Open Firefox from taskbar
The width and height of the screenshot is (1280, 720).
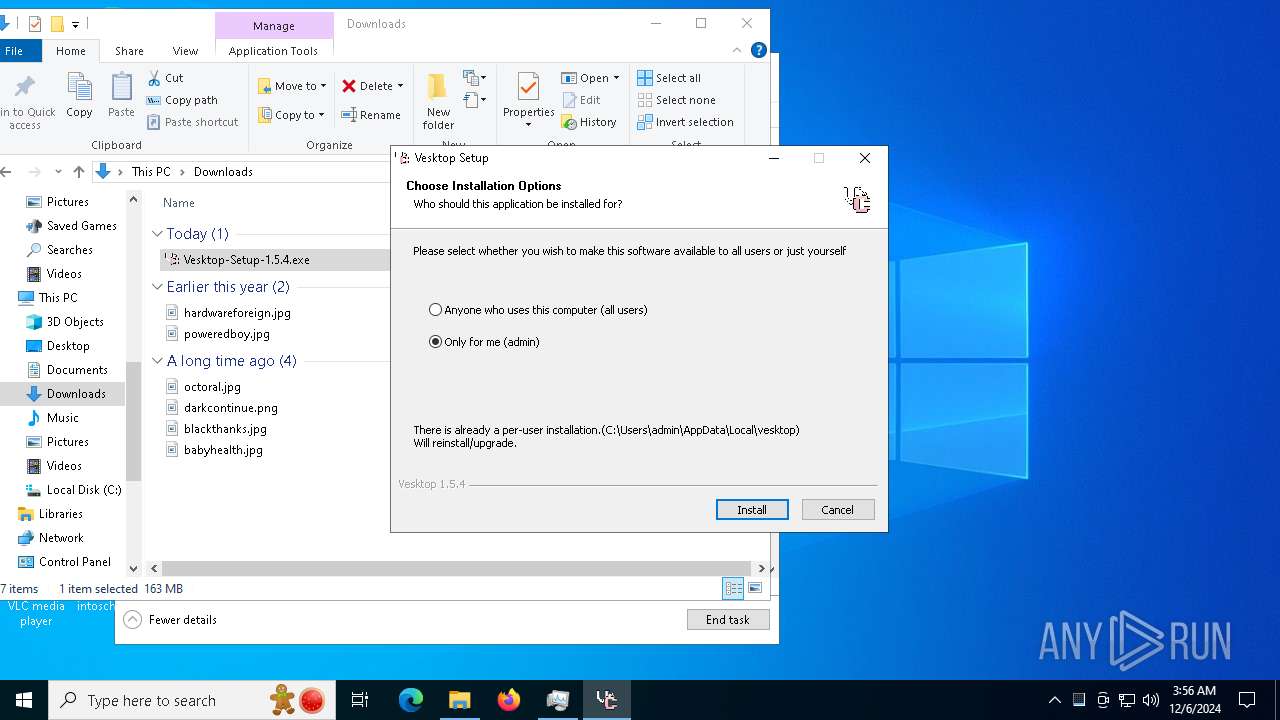click(x=509, y=700)
